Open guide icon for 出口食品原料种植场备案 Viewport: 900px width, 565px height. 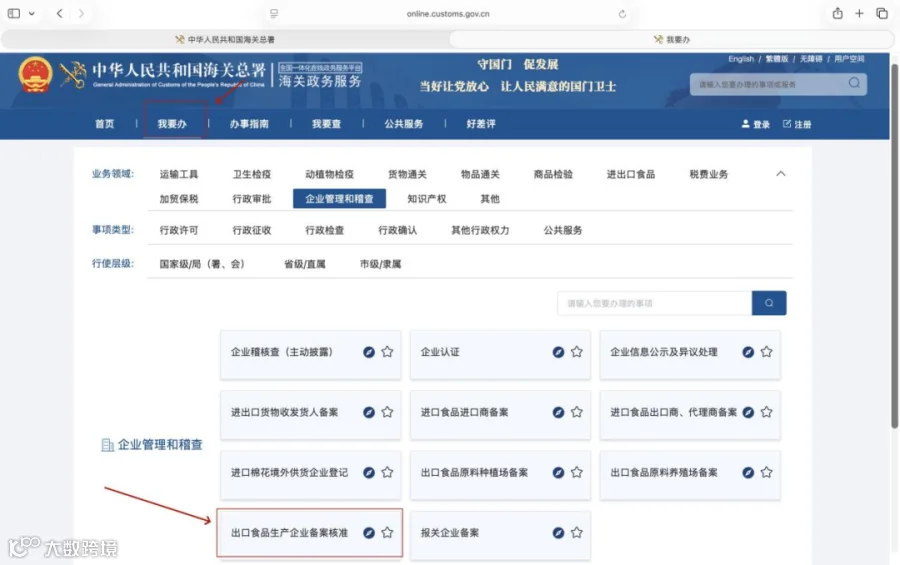558,473
